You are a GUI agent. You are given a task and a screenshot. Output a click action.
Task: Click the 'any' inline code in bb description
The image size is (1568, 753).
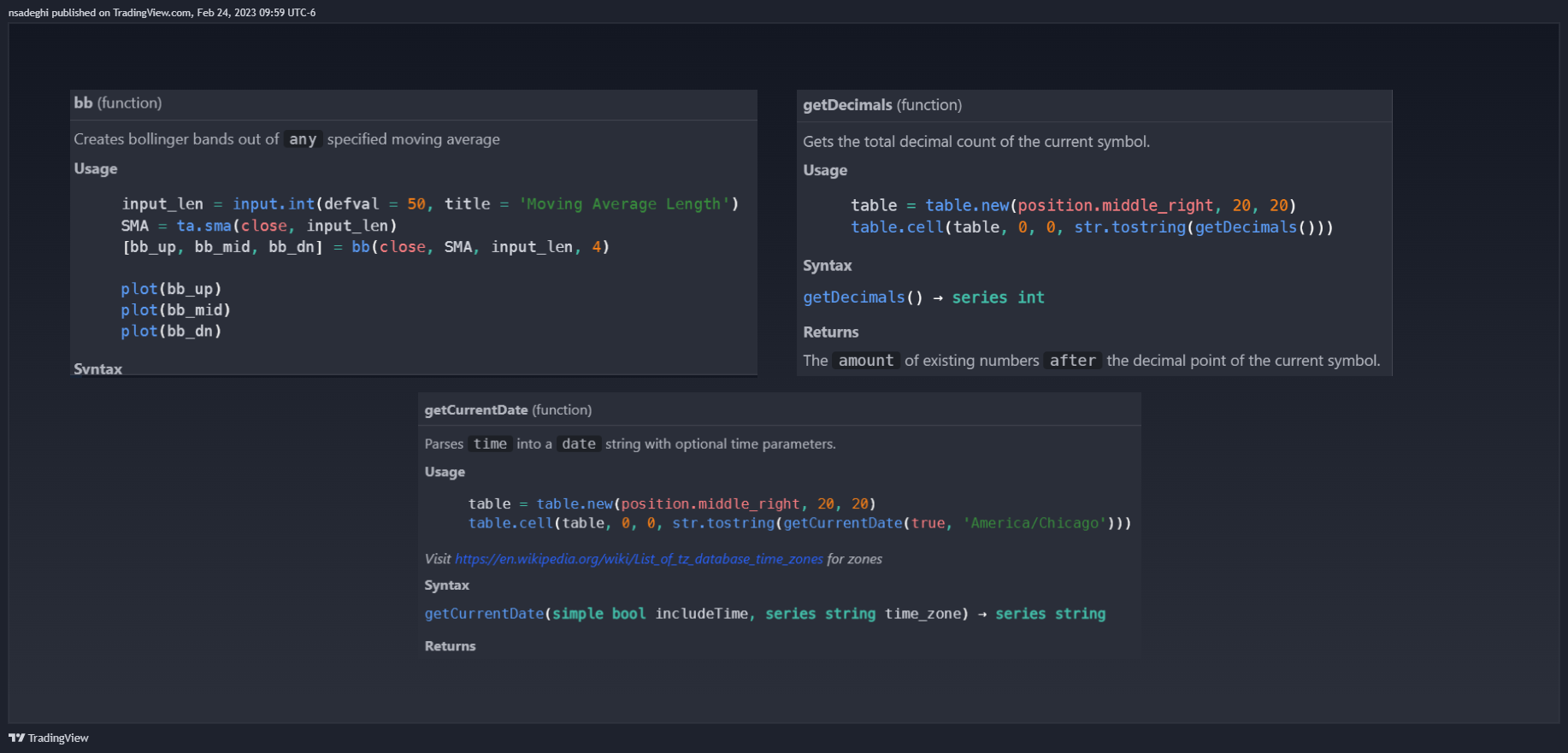point(303,139)
